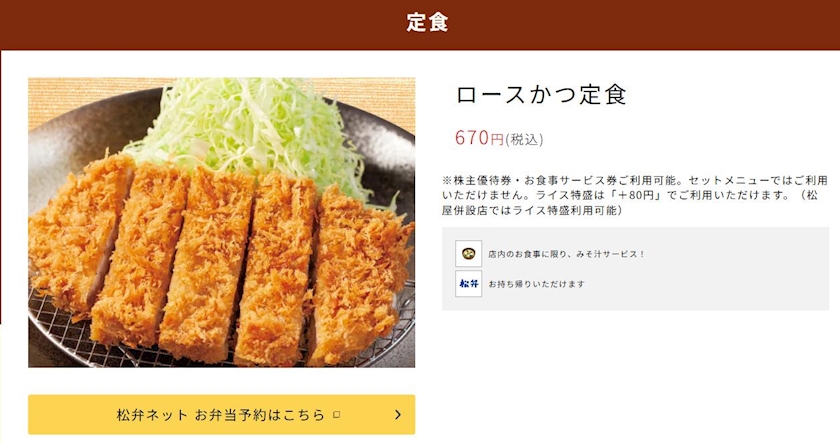
Task: Click the 株主優待券 notice paragraph
Action: point(635,195)
